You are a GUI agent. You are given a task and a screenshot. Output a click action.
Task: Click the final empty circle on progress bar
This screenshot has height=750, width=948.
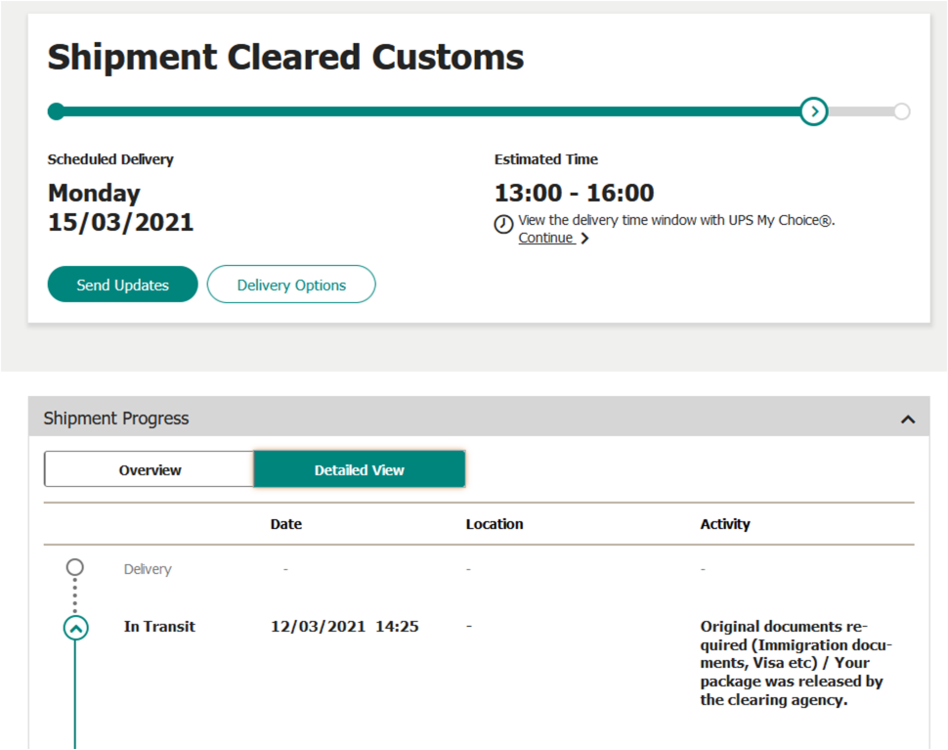click(901, 111)
